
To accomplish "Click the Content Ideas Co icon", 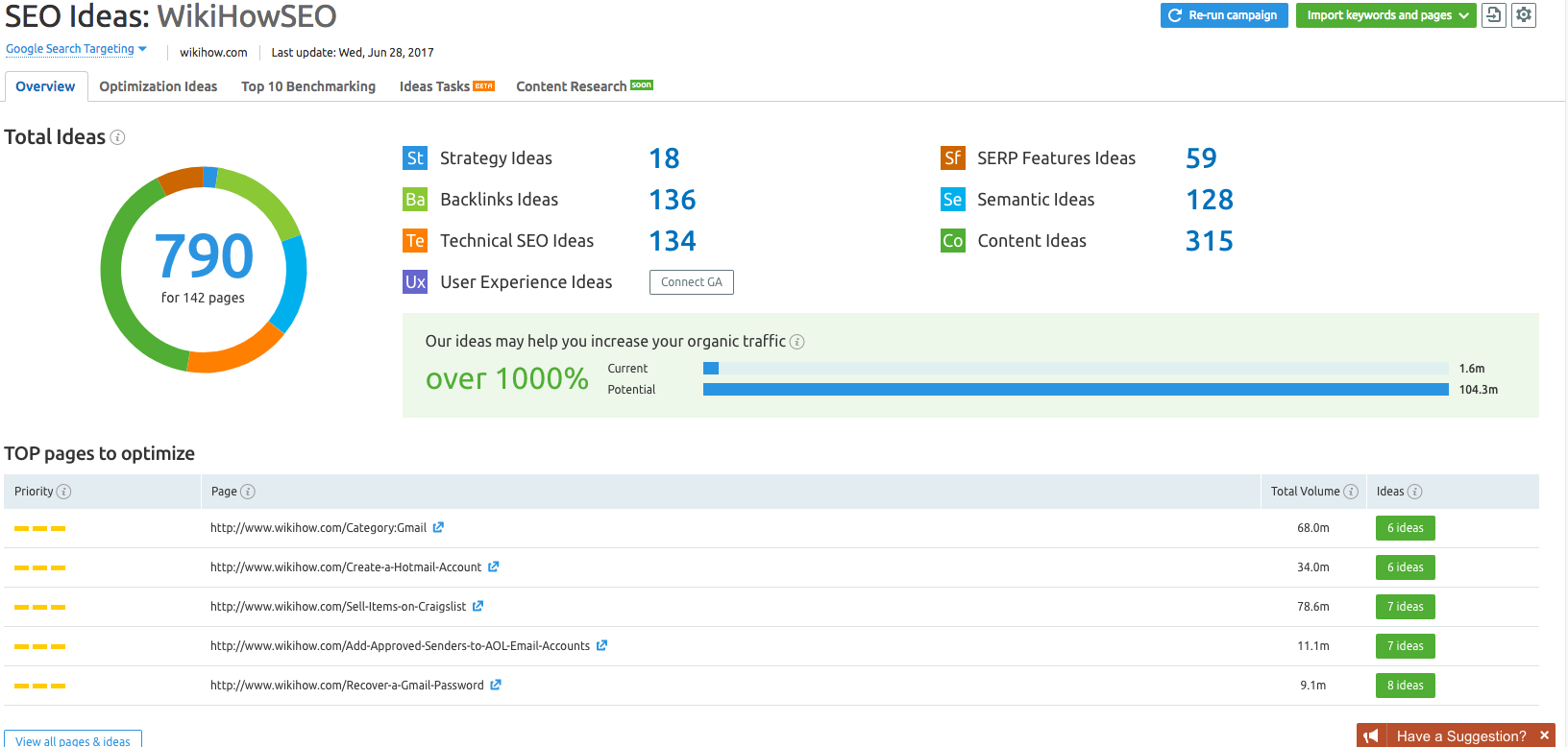I will (952, 241).
